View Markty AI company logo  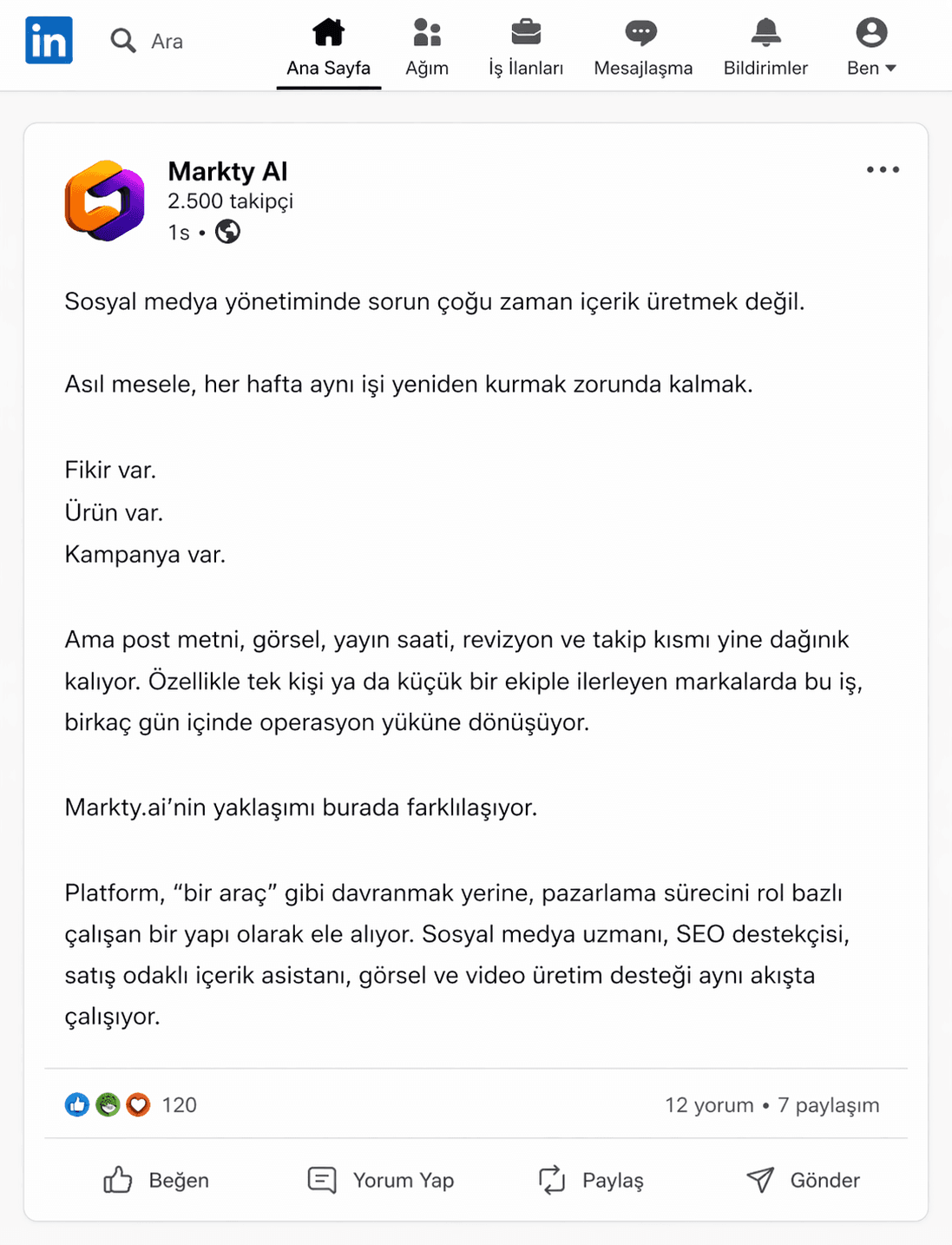105,201
